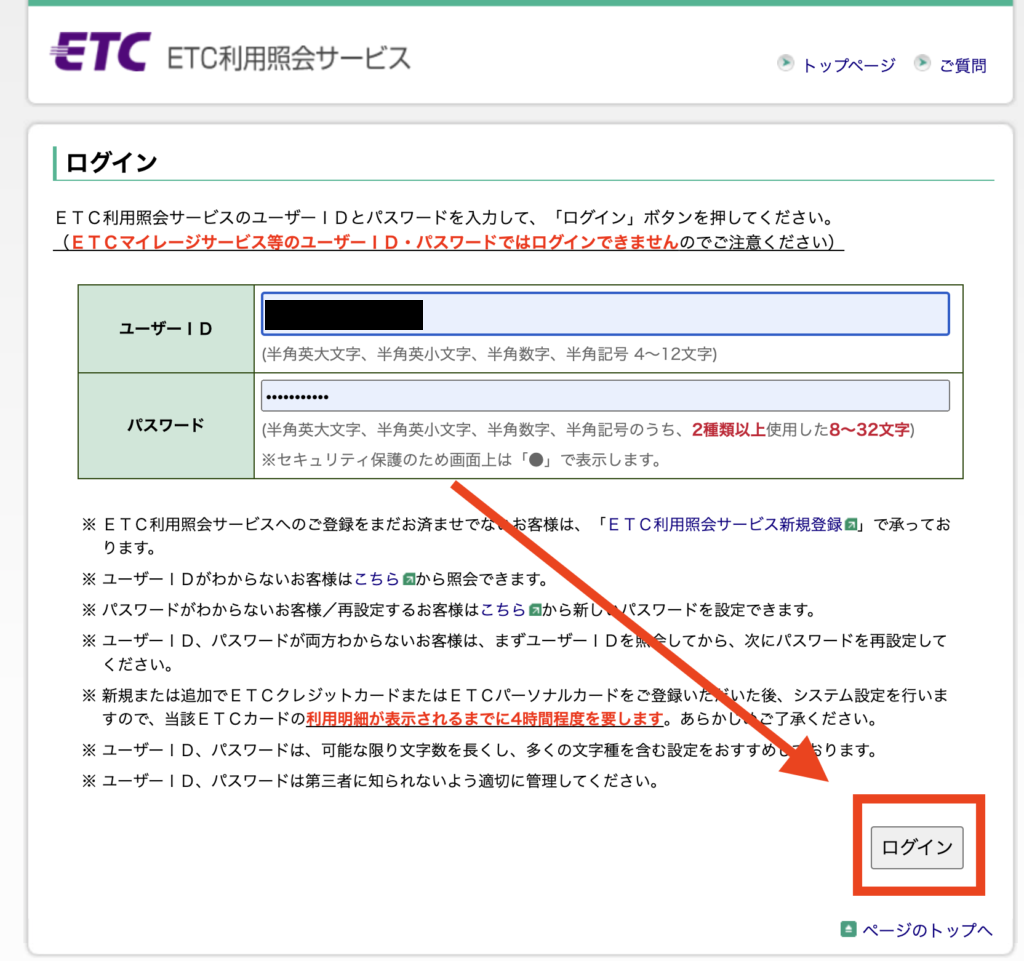
Task: Click the red 利用明細が表示されるまでに4時間程度 text
Action: (x=485, y=719)
